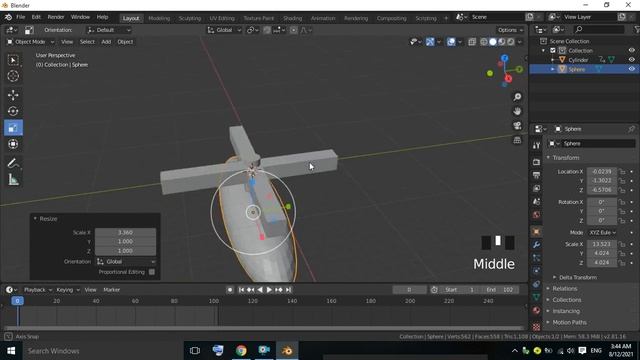Image resolution: width=640 pixels, height=360 pixels.
Task: Click the End frame field
Action: coord(500,289)
